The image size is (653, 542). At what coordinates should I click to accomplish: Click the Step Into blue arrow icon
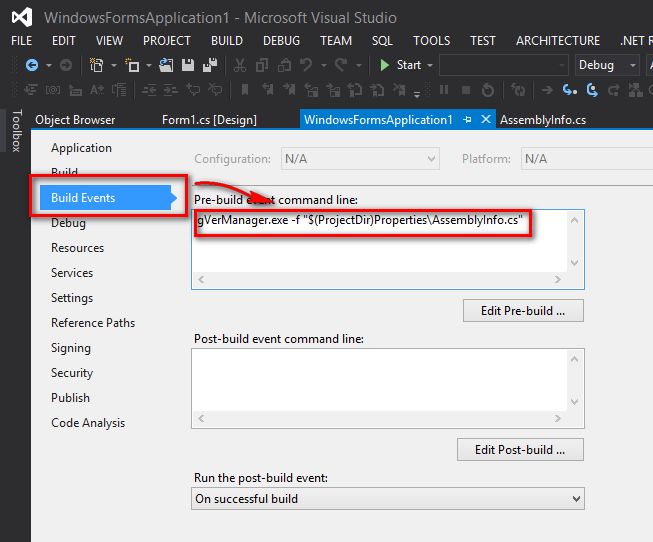[x=570, y=90]
